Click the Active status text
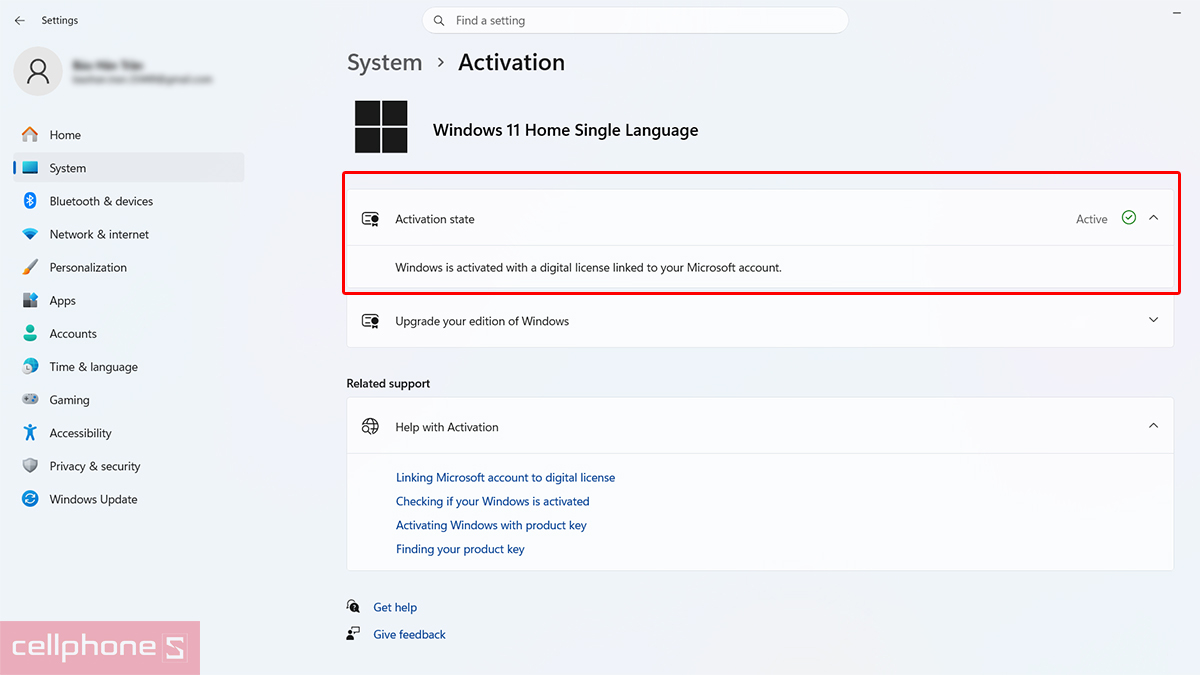 point(1092,219)
